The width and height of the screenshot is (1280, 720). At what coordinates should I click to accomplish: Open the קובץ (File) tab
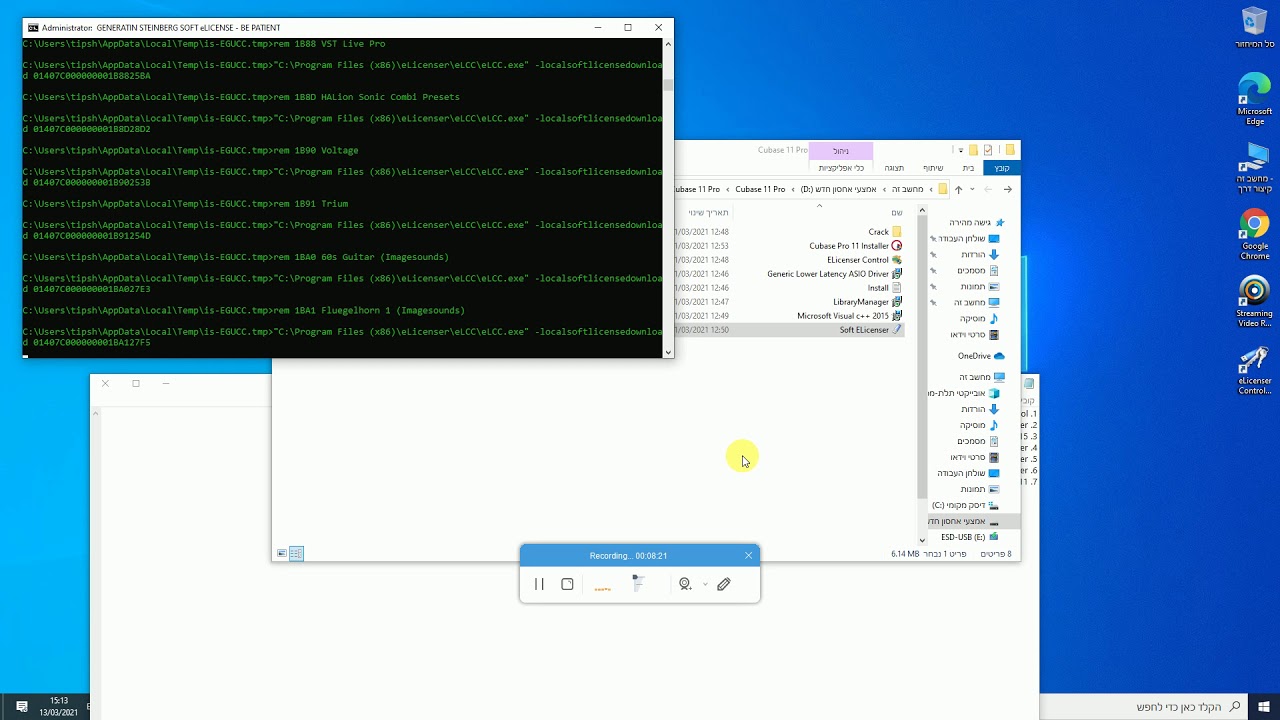pyautogui.click(x=1002, y=168)
